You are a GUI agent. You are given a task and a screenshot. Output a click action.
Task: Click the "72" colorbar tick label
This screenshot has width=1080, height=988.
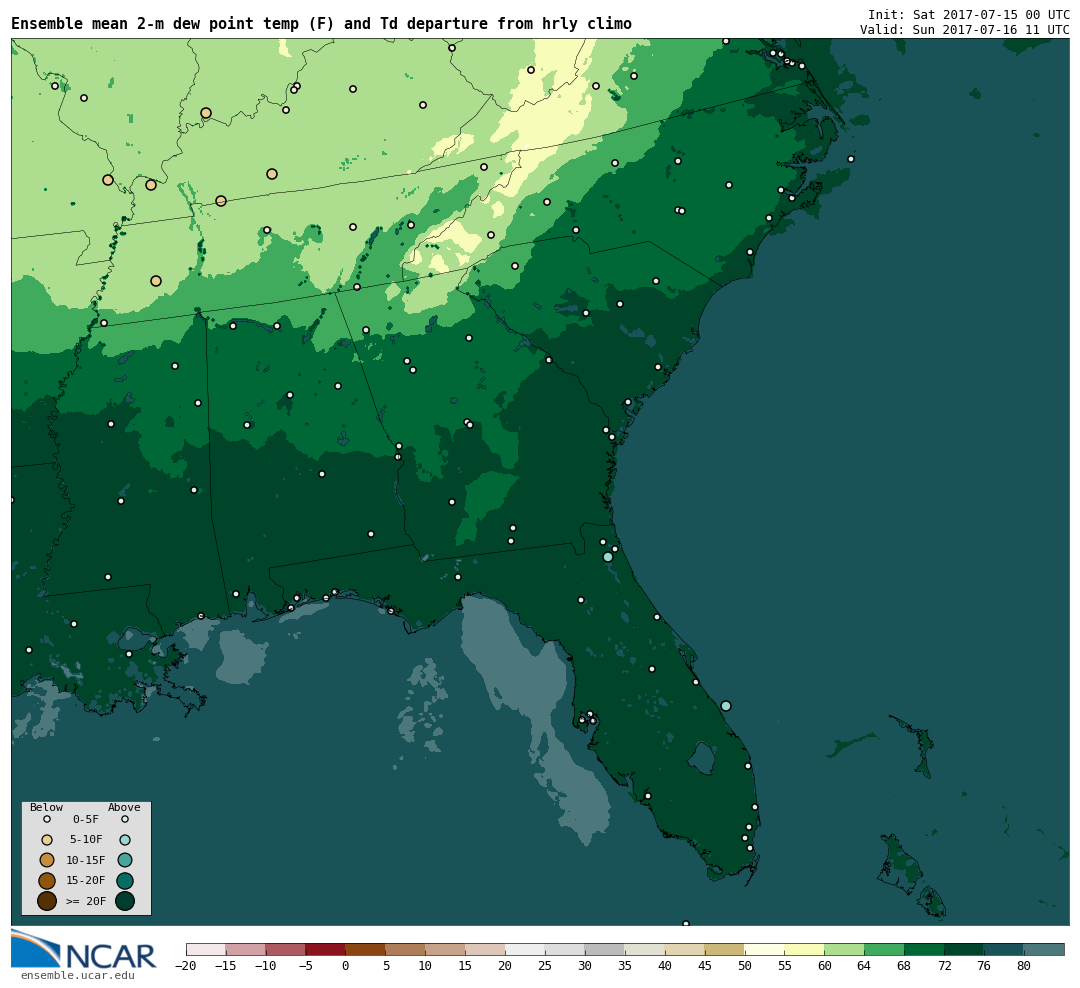pyautogui.click(x=944, y=966)
